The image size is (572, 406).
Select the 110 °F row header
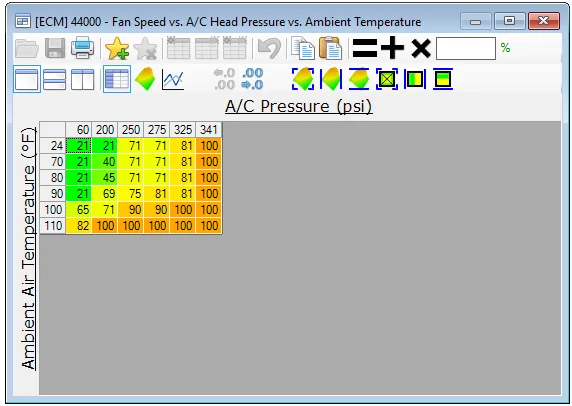tap(53, 225)
